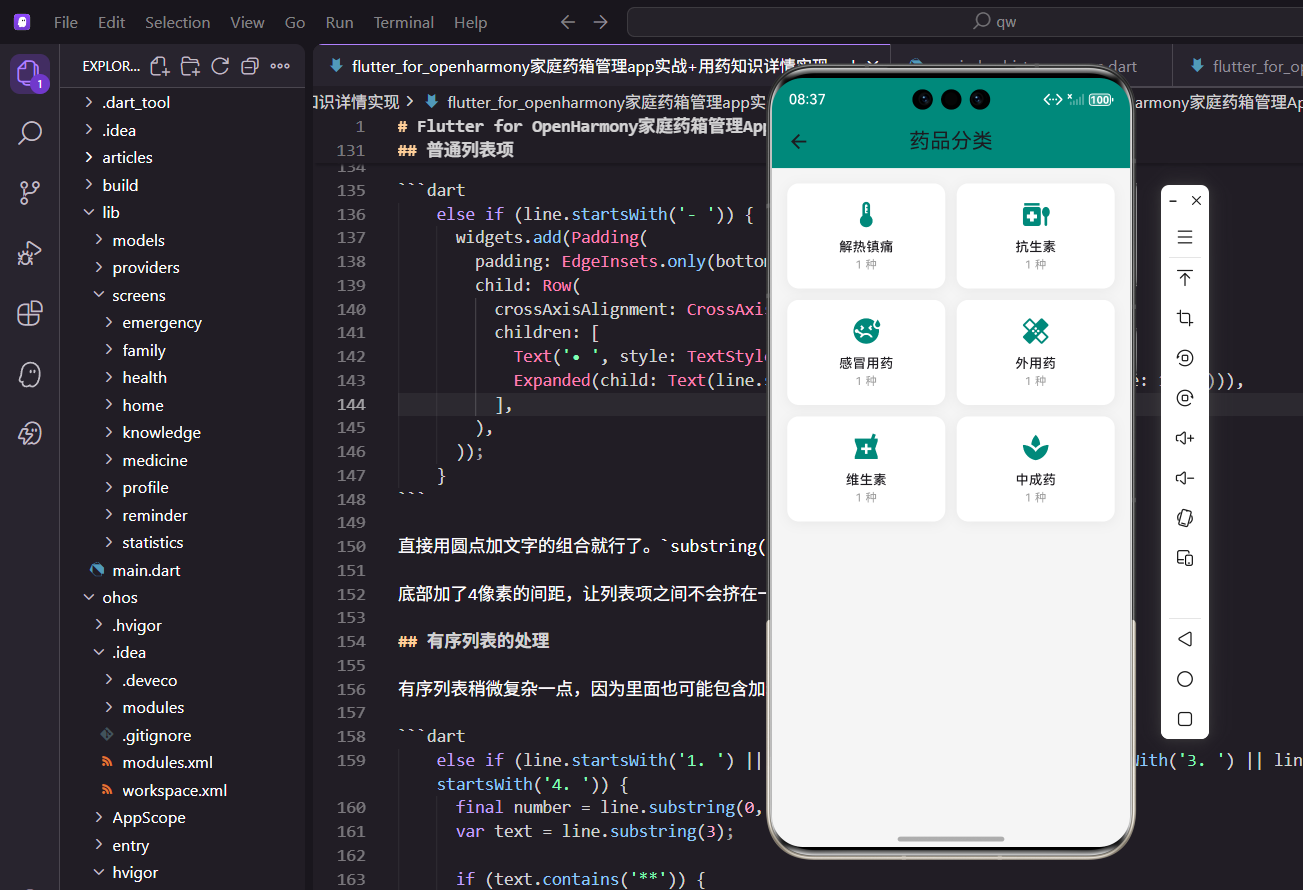Open the Explorer activity bar icon
Image resolution: width=1303 pixels, height=890 pixels.
[x=30, y=73]
